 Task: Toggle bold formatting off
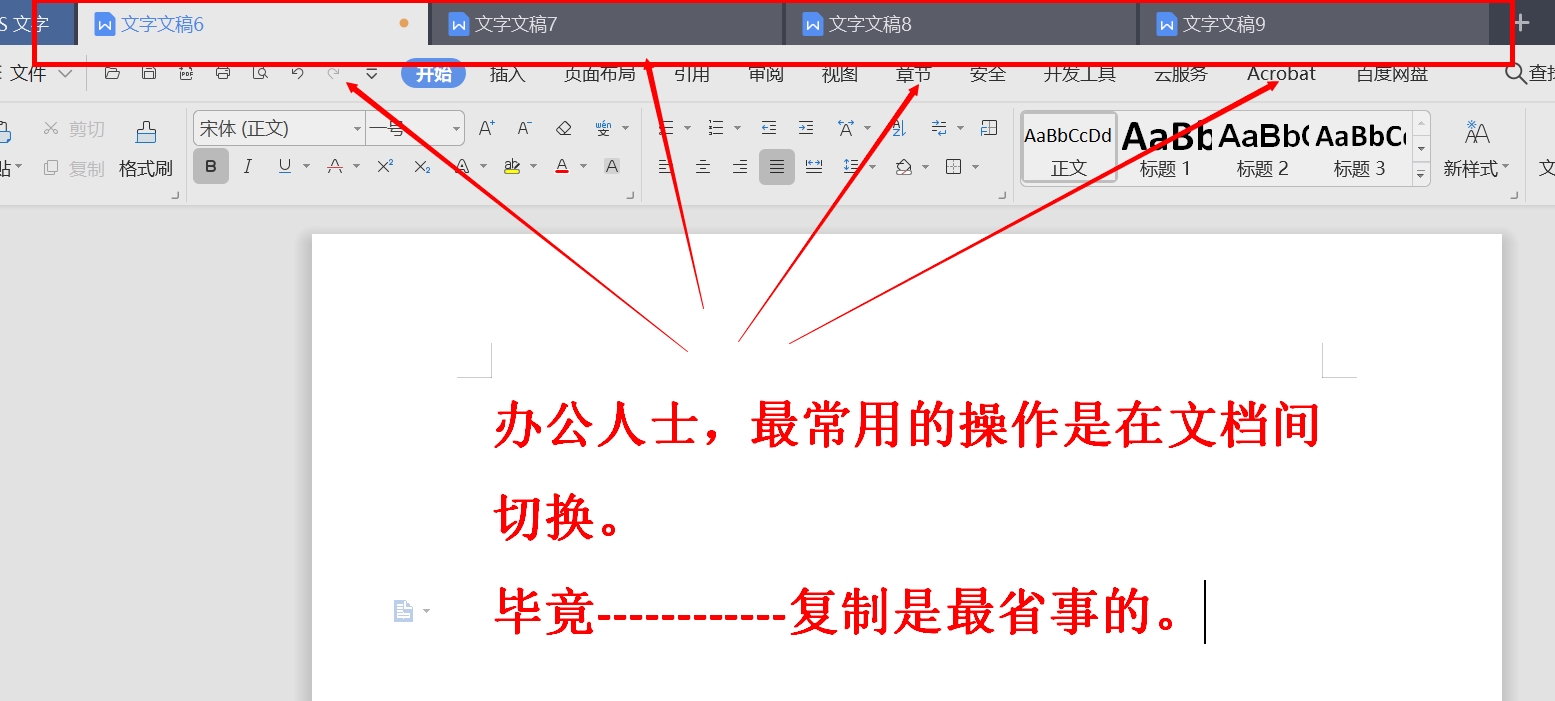click(210, 167)
